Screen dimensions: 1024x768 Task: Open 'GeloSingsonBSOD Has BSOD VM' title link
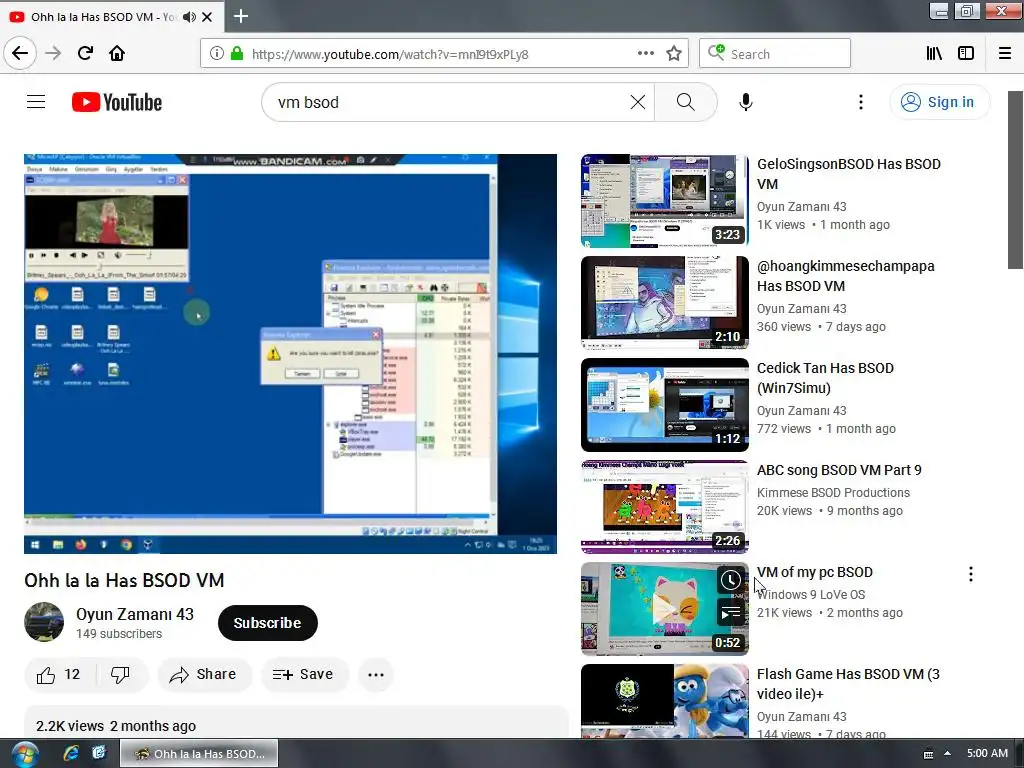pos(848,174)
